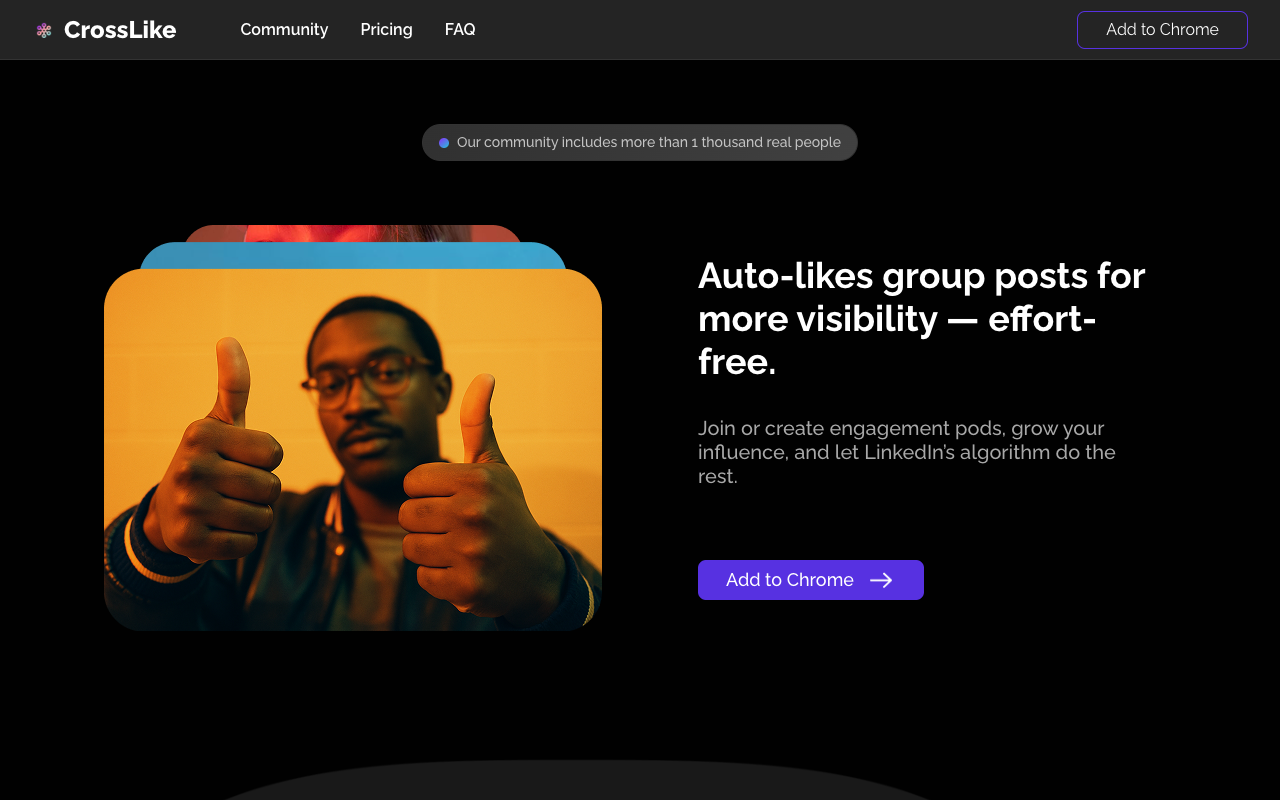This screenshot has height=800, width=1280.
Task: Open the FAQ nav link
Action: 460,30
